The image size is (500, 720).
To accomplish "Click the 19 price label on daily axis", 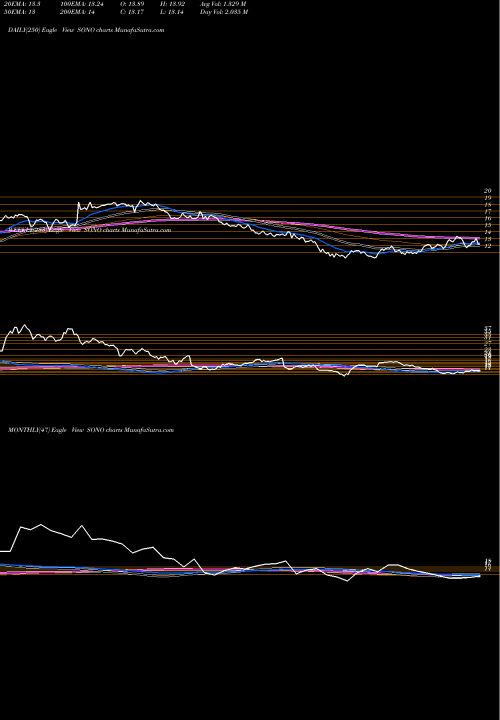I will (x=488, y=197).
